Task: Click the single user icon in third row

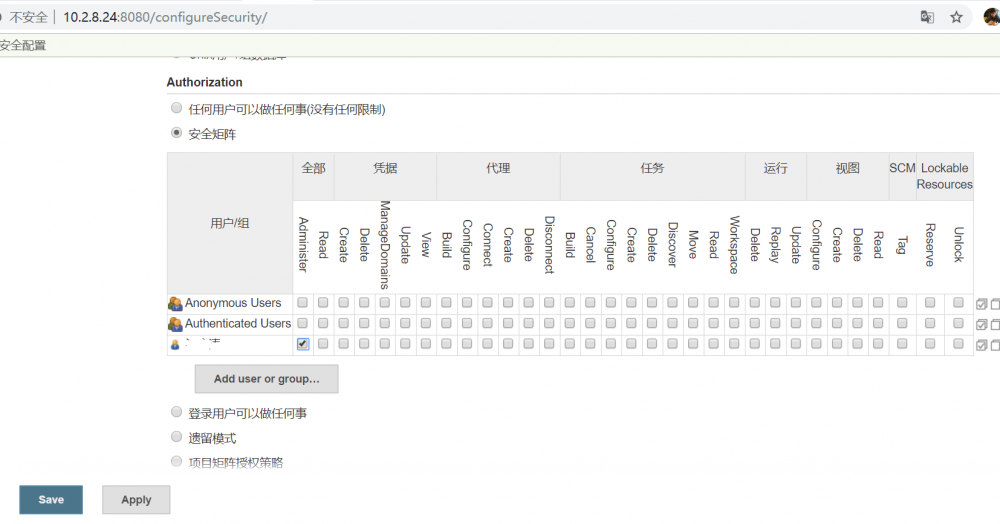Action: [175, 344]
